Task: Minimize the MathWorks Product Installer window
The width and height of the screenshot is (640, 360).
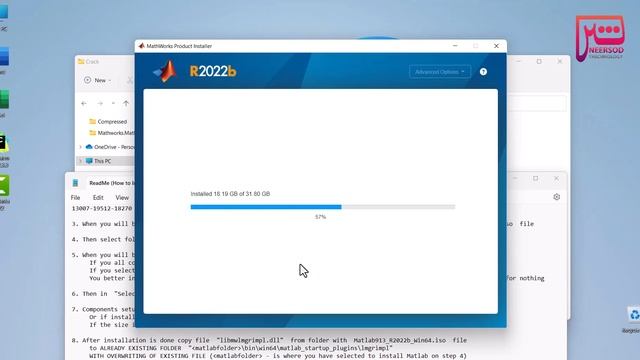Action: point(455,46)
